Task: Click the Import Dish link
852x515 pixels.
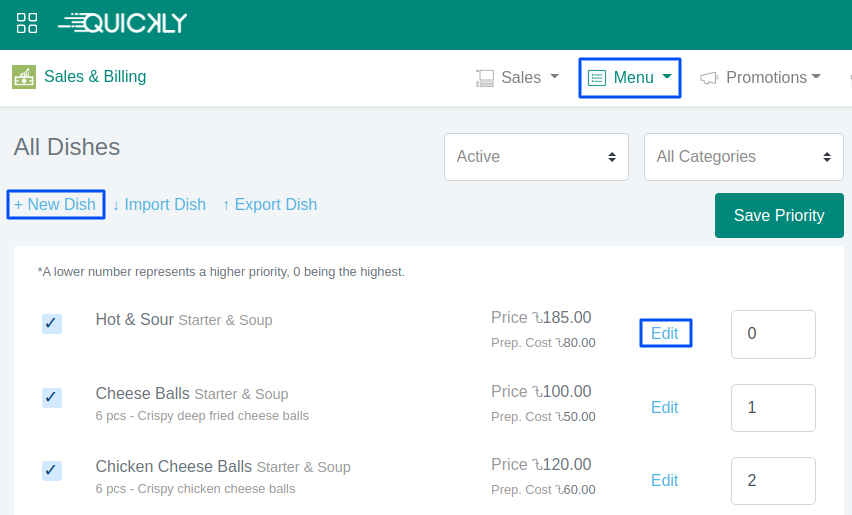Action: (159, 205)
